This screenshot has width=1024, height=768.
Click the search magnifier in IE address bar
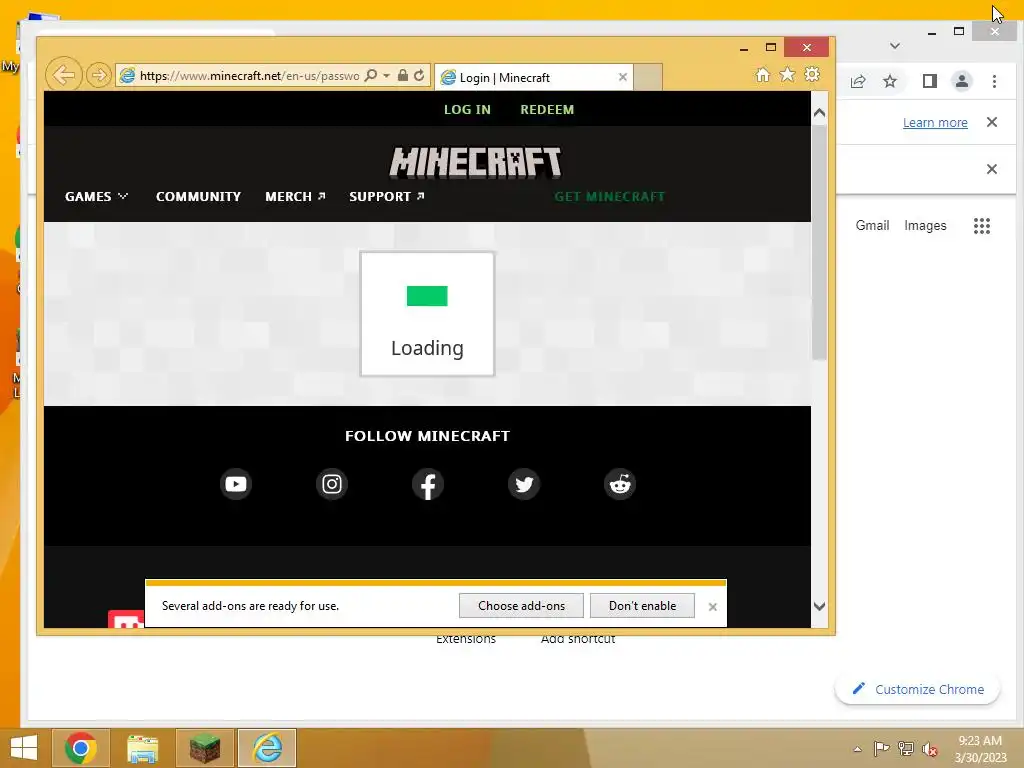coord(371,75)
